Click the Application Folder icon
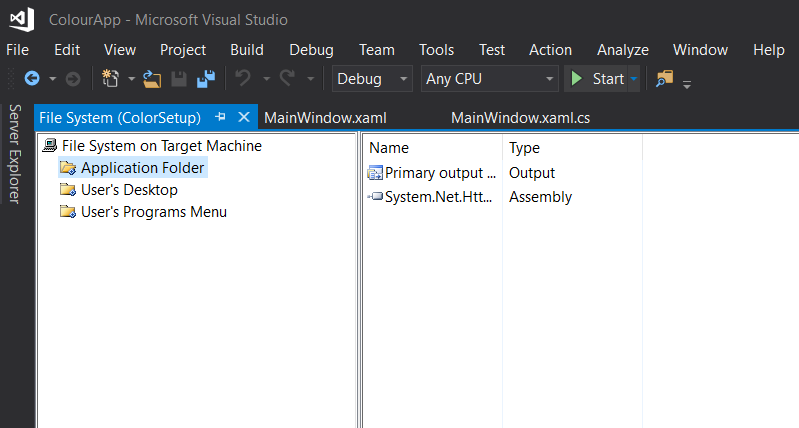The width and height of the screenshot is (799, 428). 68,168
